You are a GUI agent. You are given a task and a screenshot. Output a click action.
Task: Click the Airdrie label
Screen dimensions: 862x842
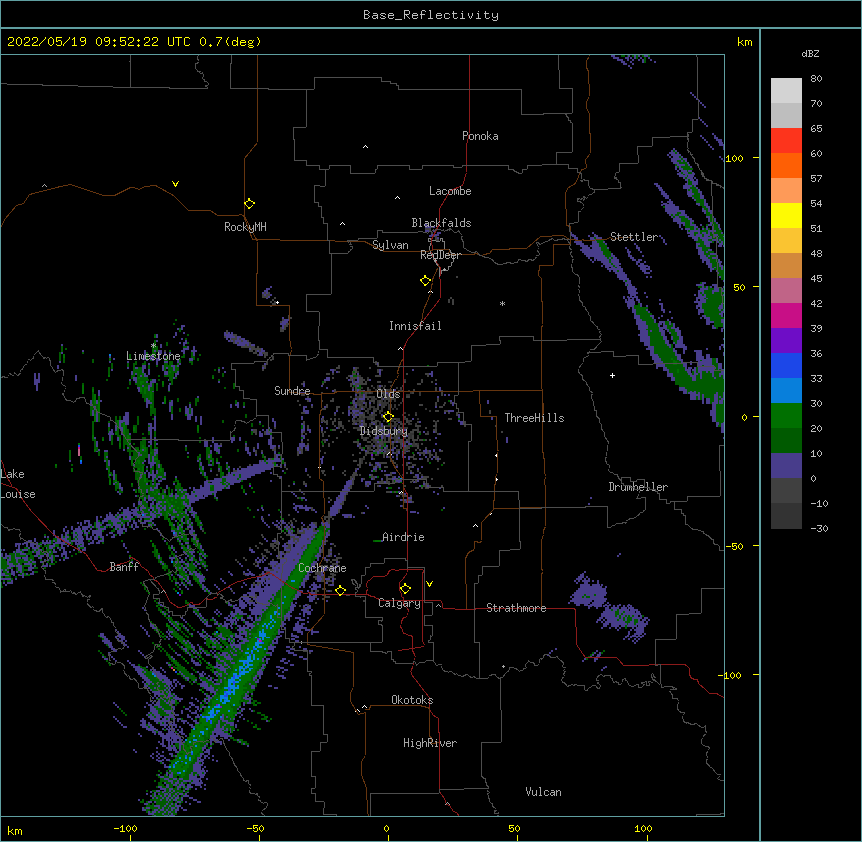point(403,537)
